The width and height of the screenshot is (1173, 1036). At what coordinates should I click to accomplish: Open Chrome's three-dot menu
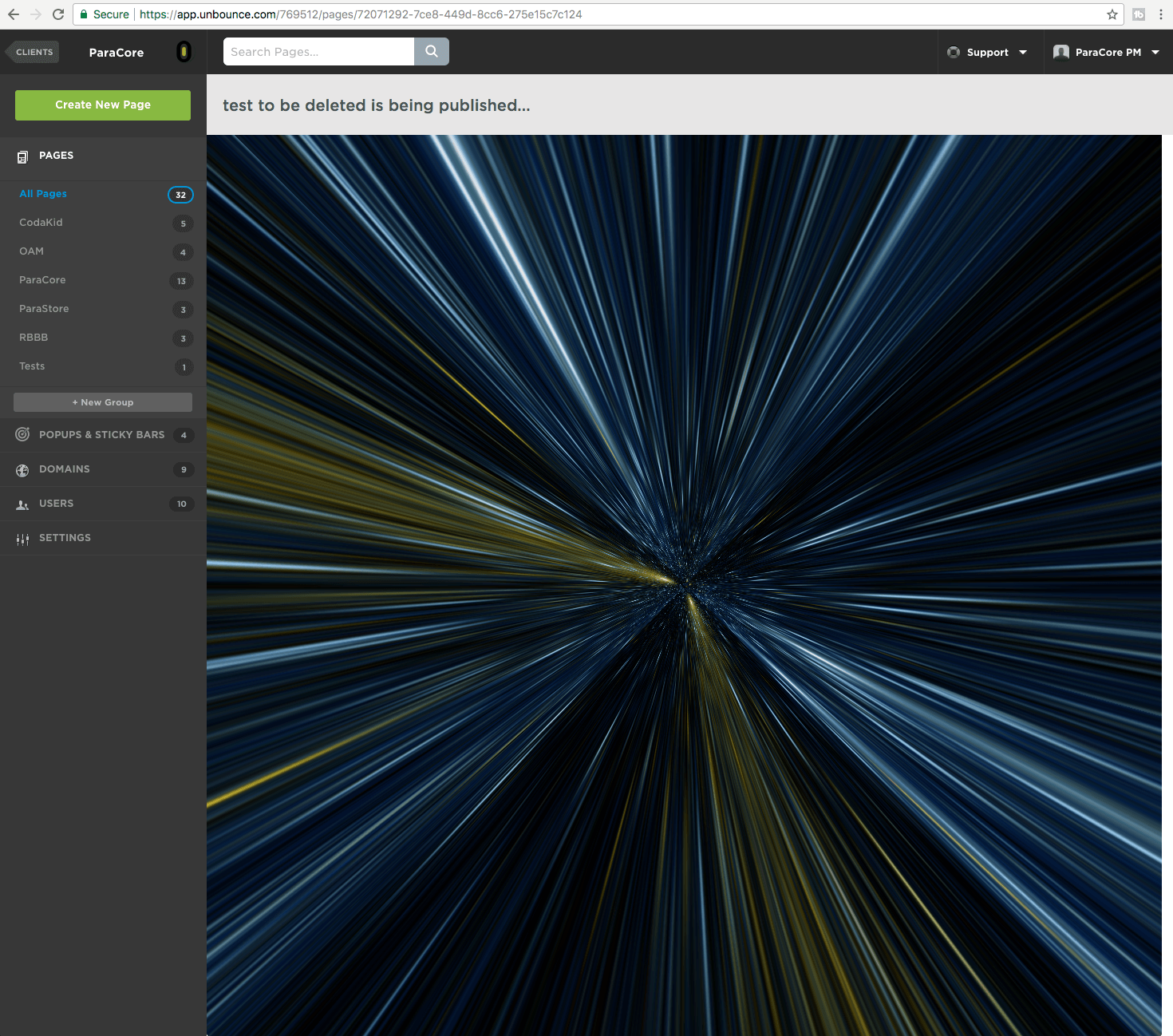pyautogui.click(x=1161, y=14)
